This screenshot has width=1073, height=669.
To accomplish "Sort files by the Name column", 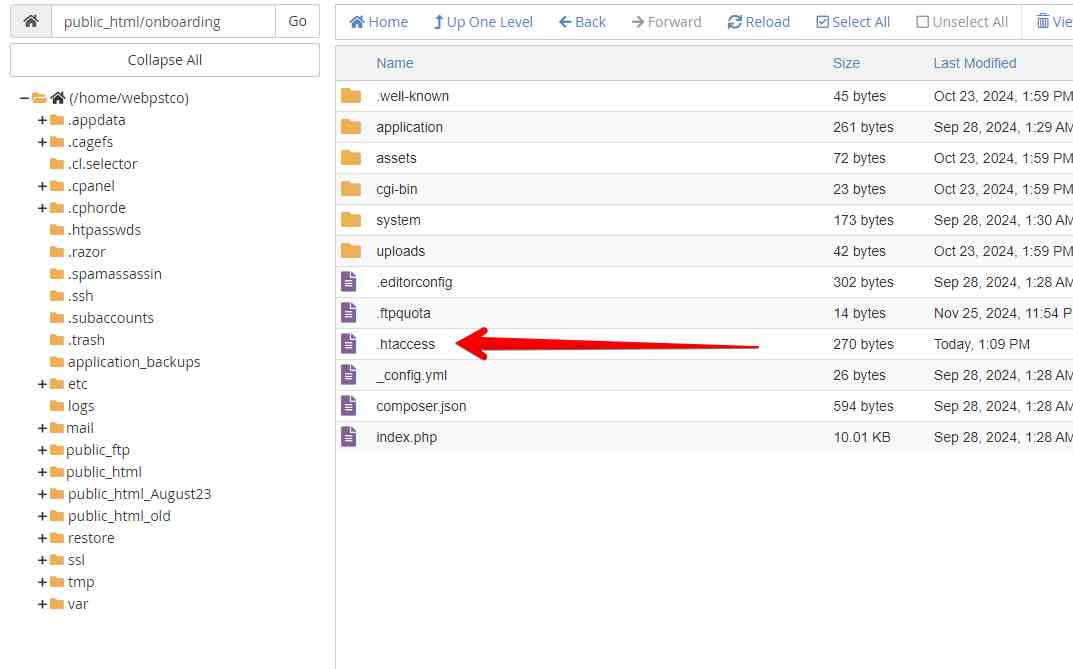I will point(394,63).
